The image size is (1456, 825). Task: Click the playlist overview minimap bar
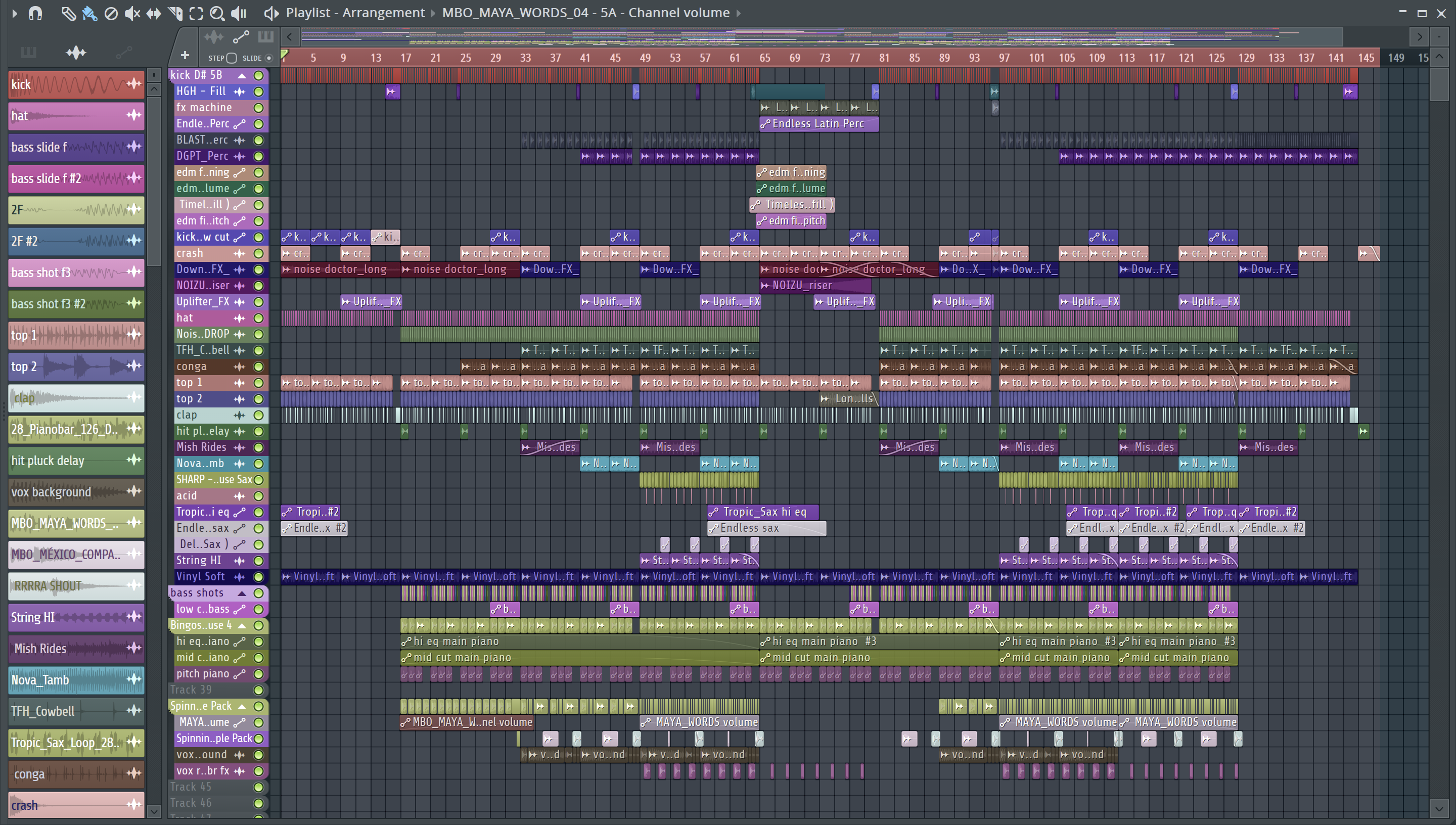(822, 37)
